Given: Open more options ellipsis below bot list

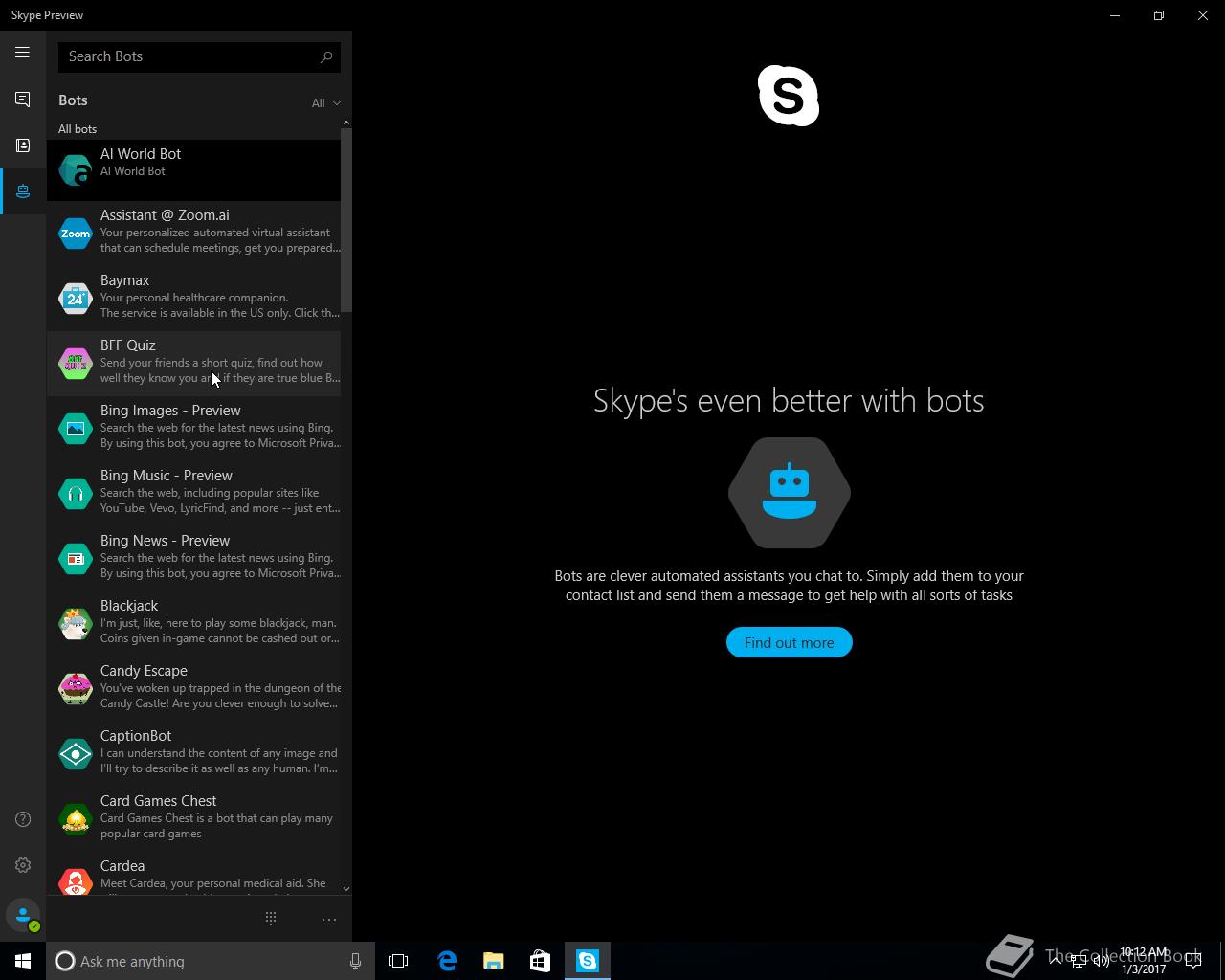Looking at the screenshot, I should (x=329, y=920).
